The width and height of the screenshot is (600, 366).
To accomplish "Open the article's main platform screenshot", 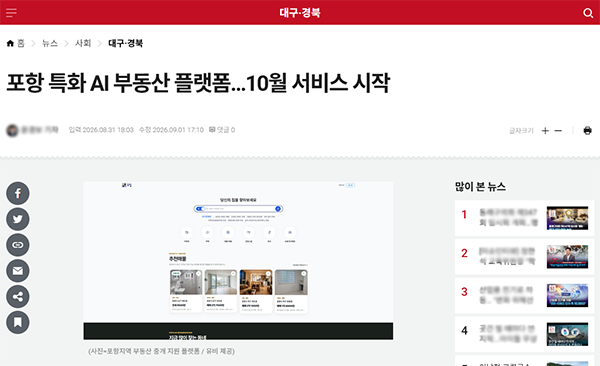I will pos(238,261).
